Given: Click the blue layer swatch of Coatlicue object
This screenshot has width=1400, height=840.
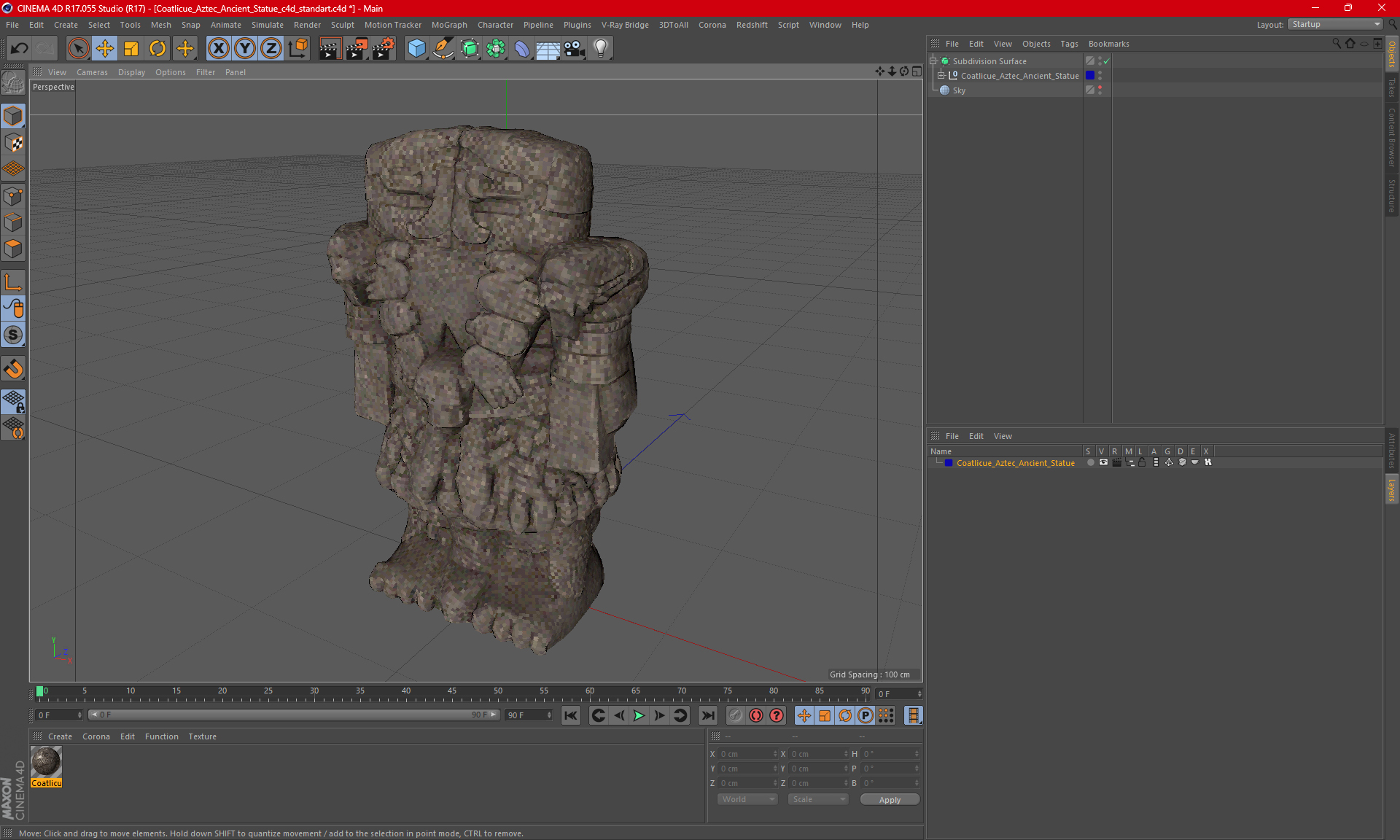Looking at the screenshot, I should click(x=1090, y=76).
